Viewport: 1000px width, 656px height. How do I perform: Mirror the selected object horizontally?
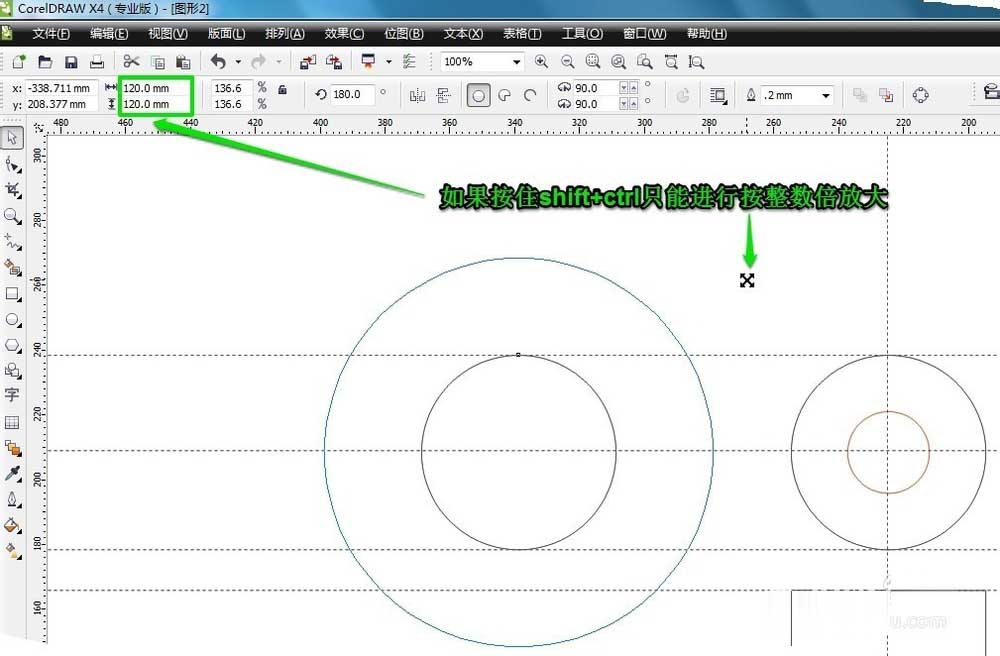(x=418, y=95)
